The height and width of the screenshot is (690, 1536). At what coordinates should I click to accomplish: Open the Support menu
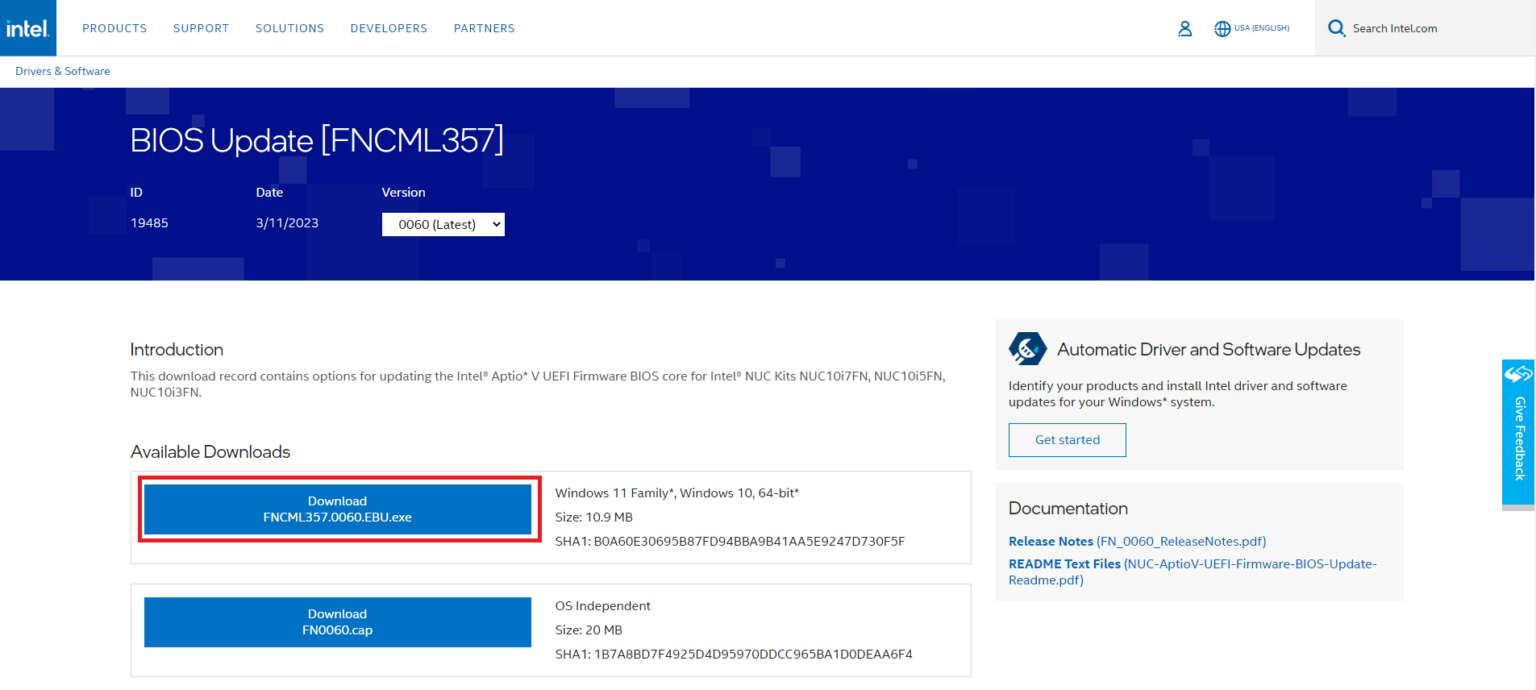coord(201,28)
